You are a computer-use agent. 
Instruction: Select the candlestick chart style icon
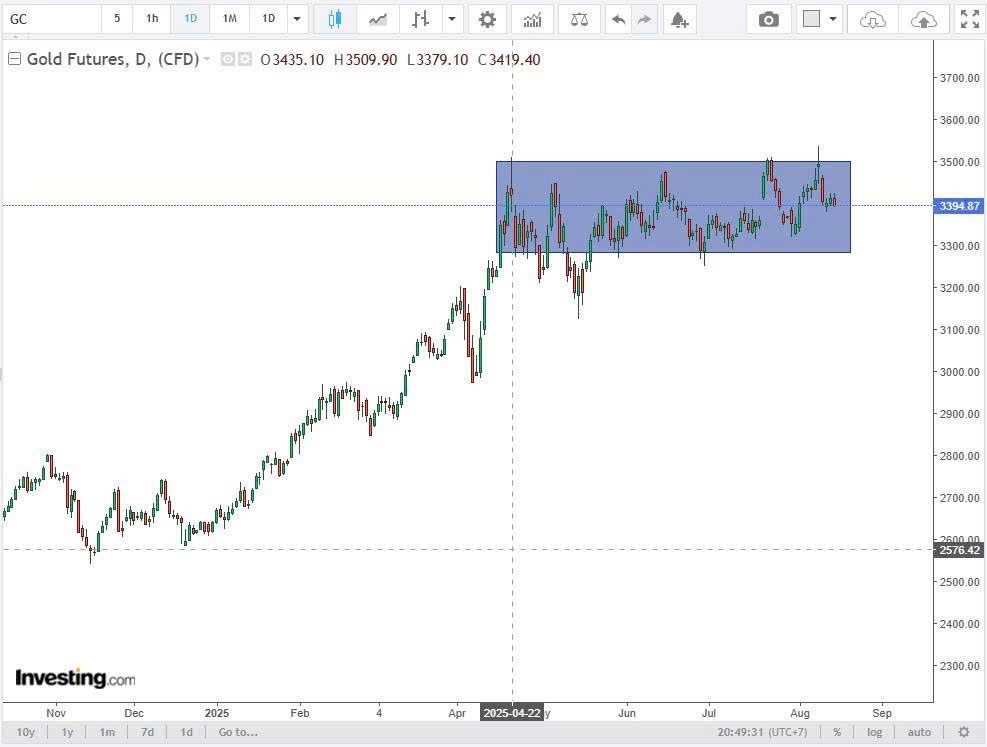[335, 19]
